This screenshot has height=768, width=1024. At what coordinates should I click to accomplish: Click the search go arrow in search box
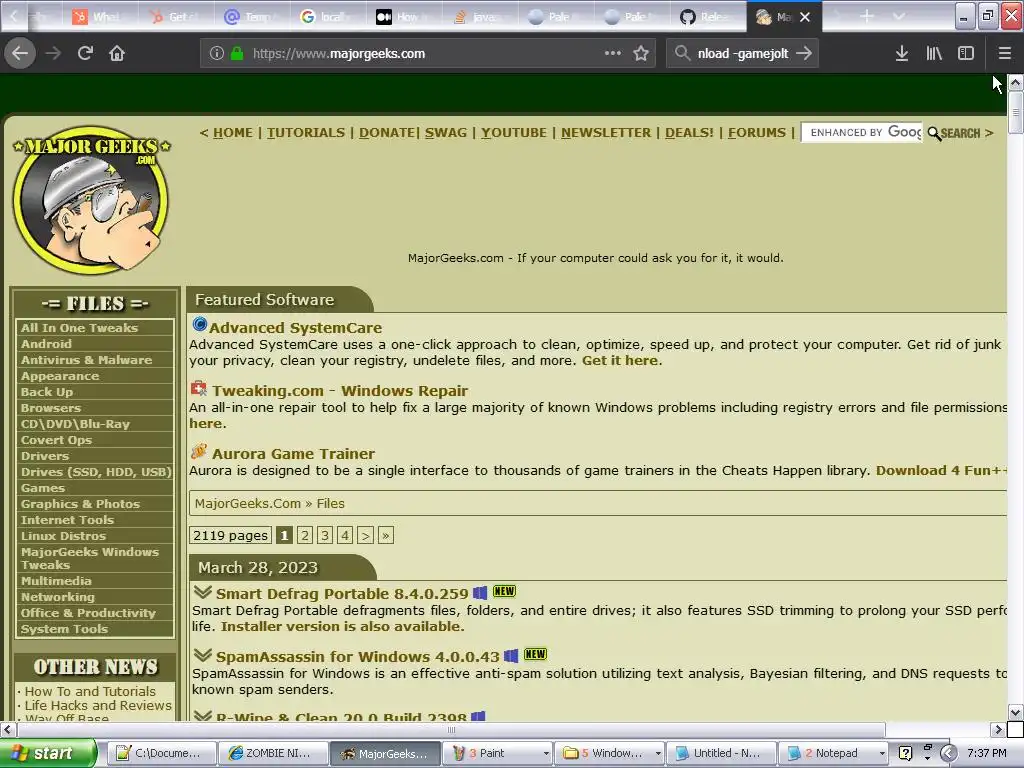click(804, 53)
